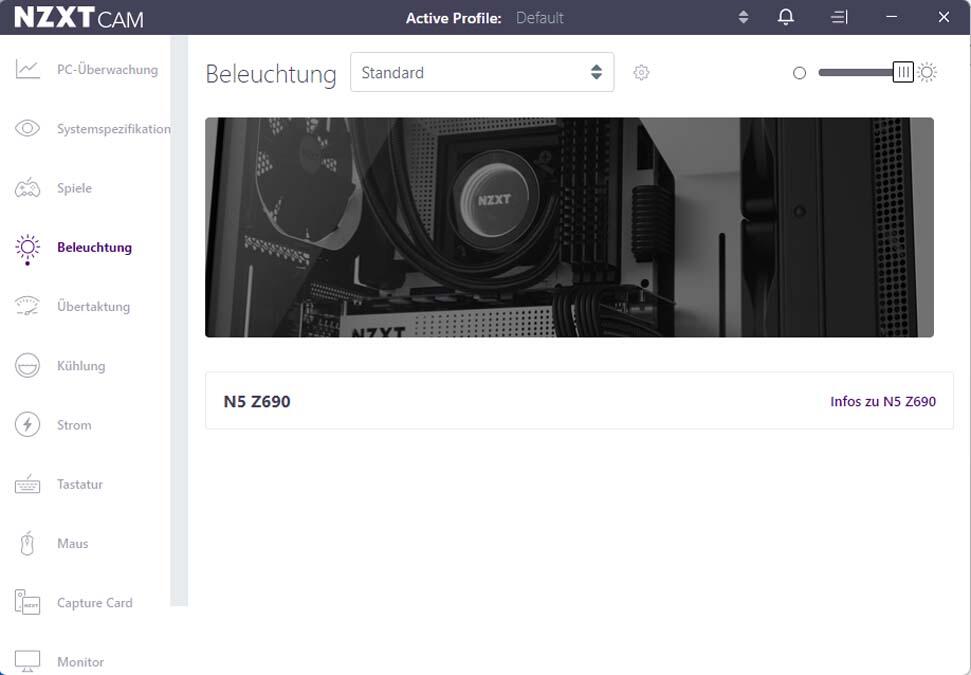This screenshot has height=675, width=971.
Task: Click the Beleuchtung label in sidebar
Action: pyautogui.click(x=94, y=248)
